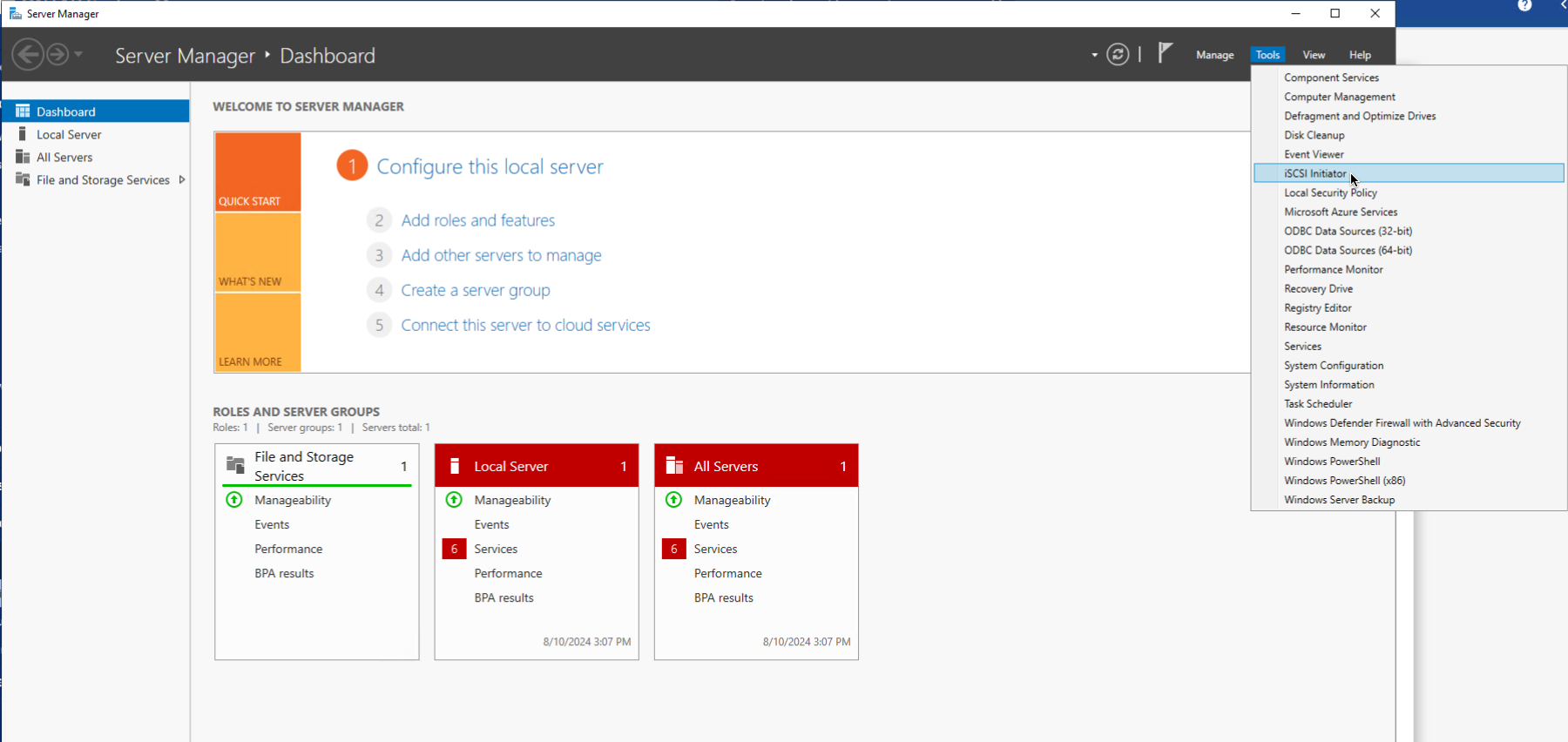Choose Defragment and Optimize Drives
Screen dimensions: 1568x742
pos(1409,116)
